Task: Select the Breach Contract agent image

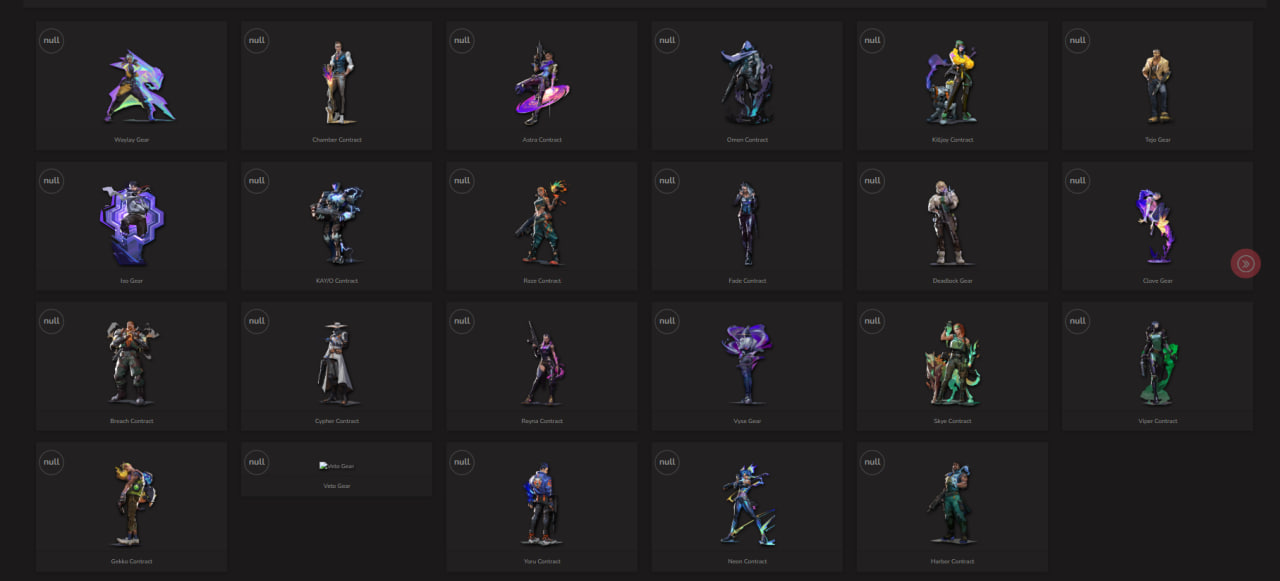Action: [131, 363]
